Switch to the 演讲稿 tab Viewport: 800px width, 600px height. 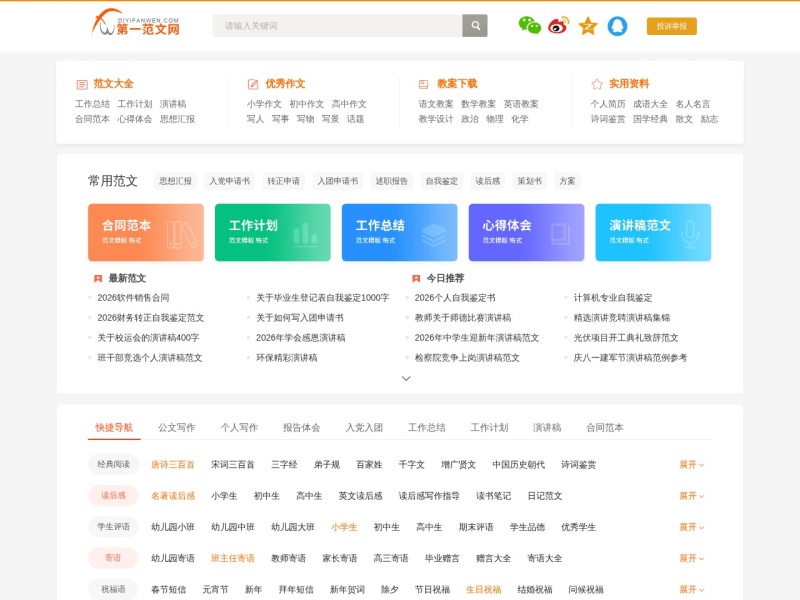click(x=547, y=428)
